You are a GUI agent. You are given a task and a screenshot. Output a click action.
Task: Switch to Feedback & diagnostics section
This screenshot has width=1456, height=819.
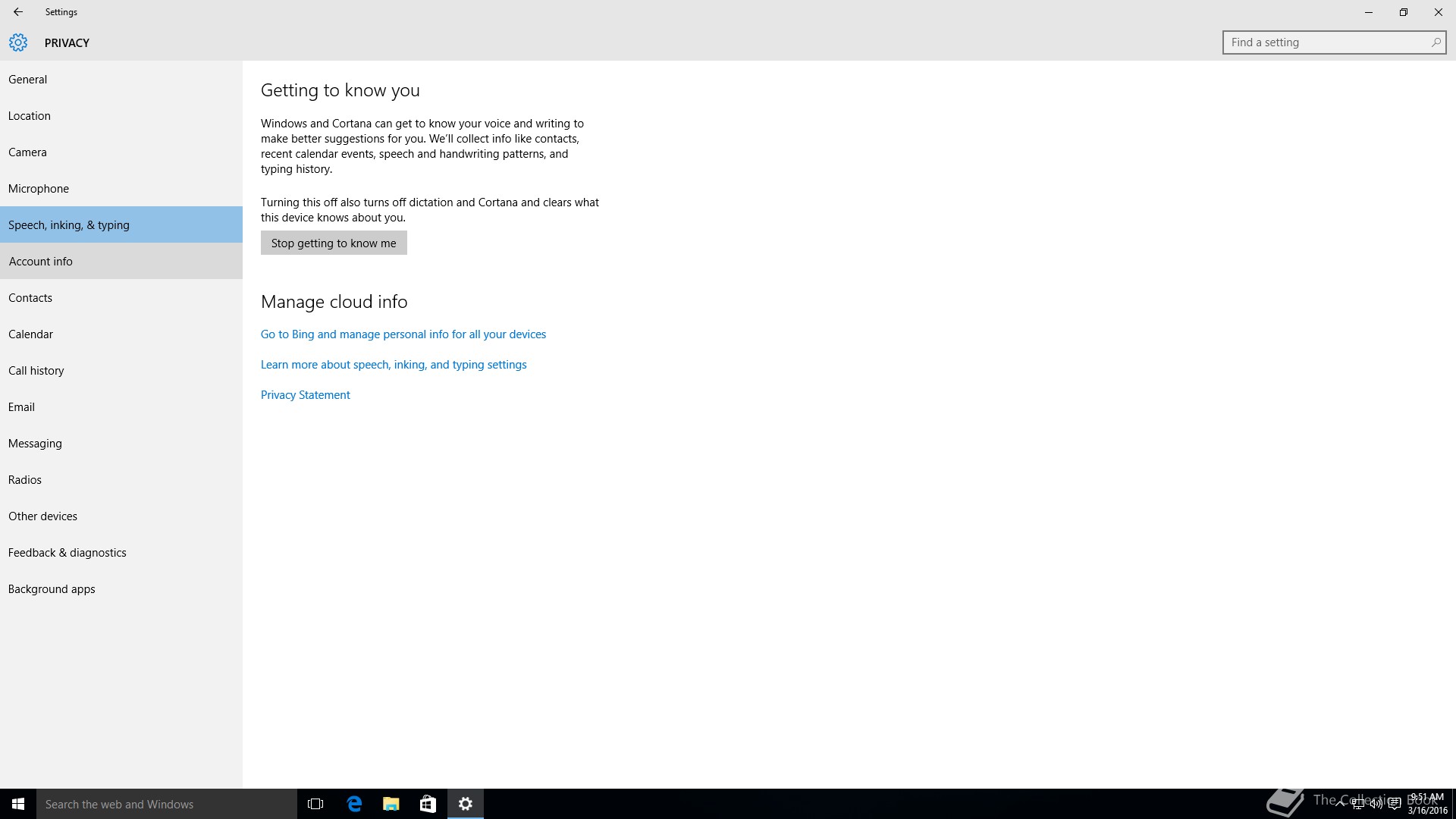tap(67, 553)
